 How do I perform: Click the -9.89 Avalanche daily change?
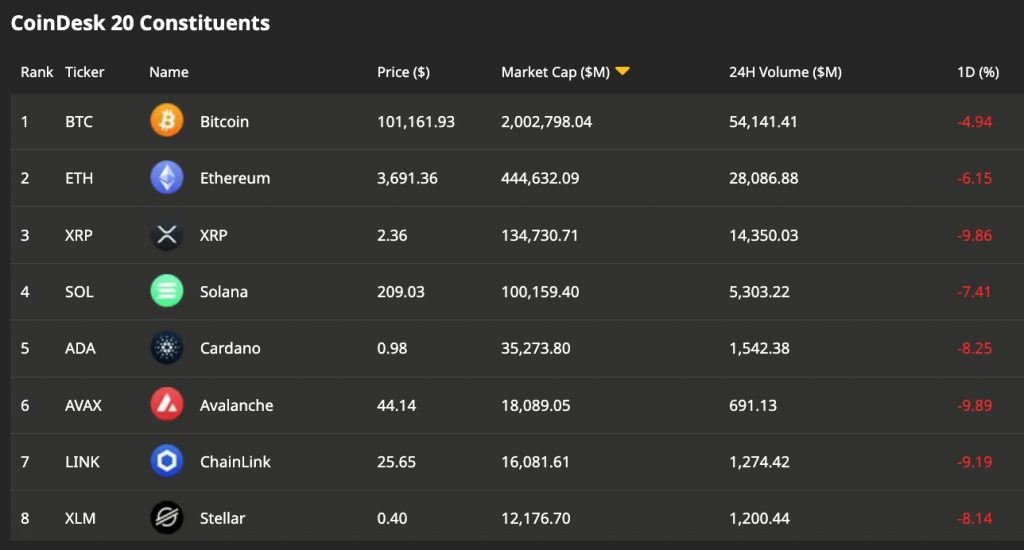974,405
